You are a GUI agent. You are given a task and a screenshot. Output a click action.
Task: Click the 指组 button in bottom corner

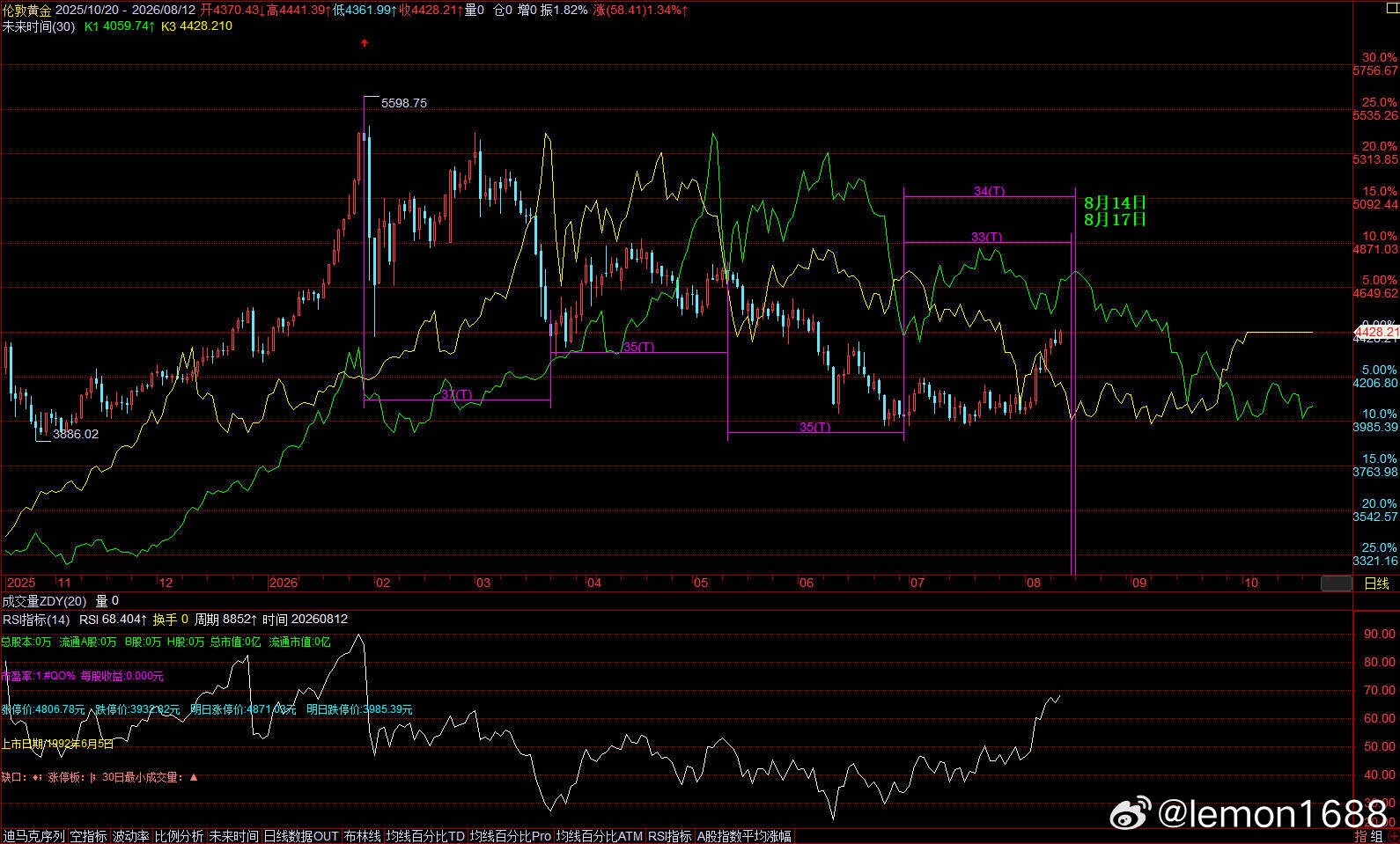click(x=1367, y=836)
